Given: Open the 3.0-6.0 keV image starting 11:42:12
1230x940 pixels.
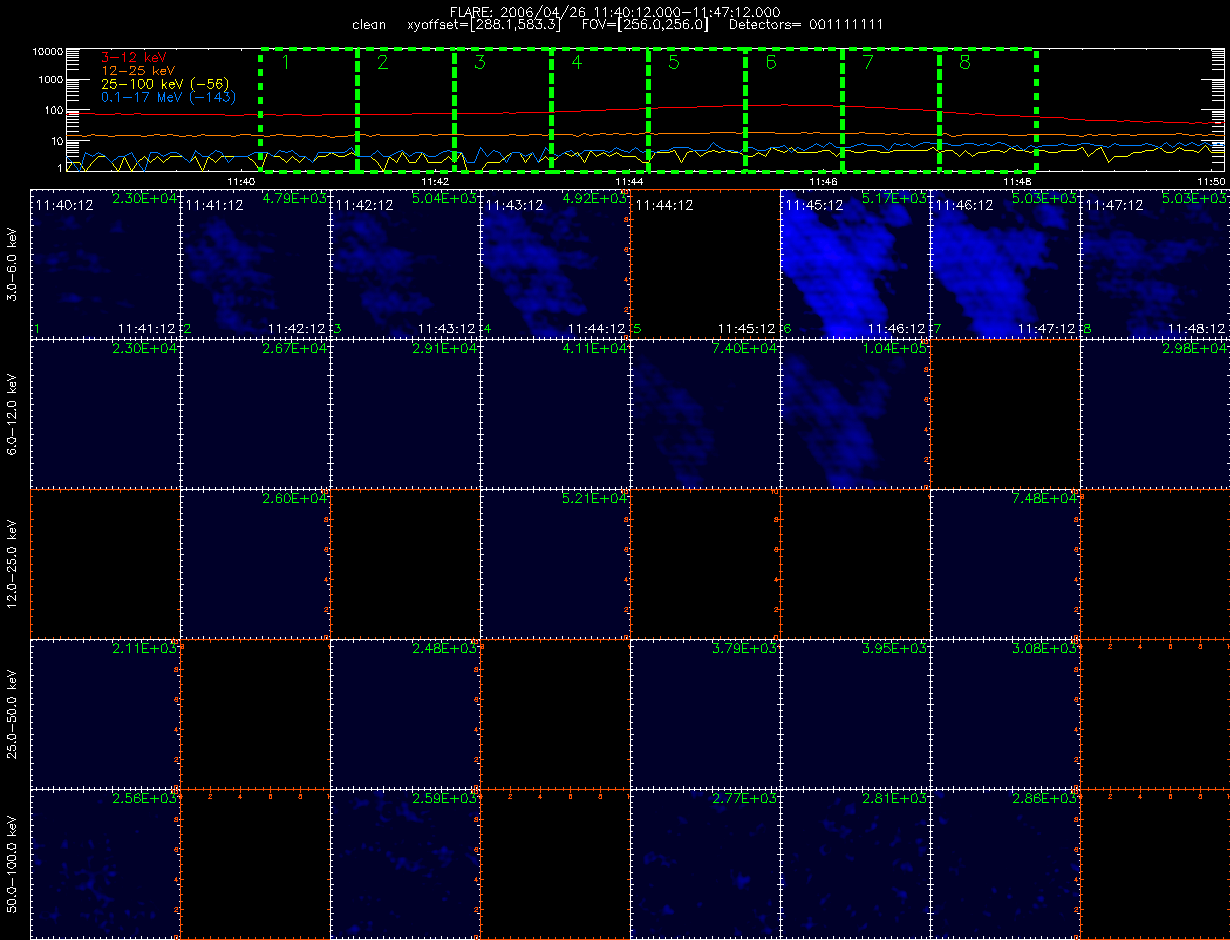Looking at the screenshot, I should (405, 263).
